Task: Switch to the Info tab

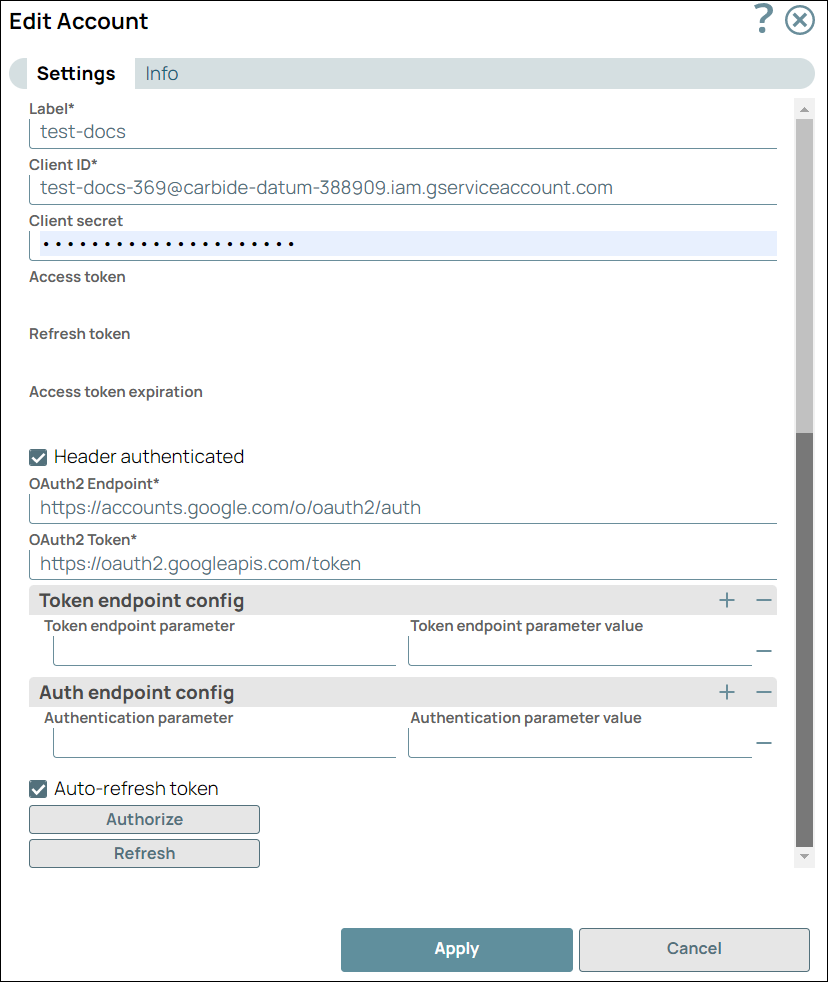Action: click(x=161, y=73)
